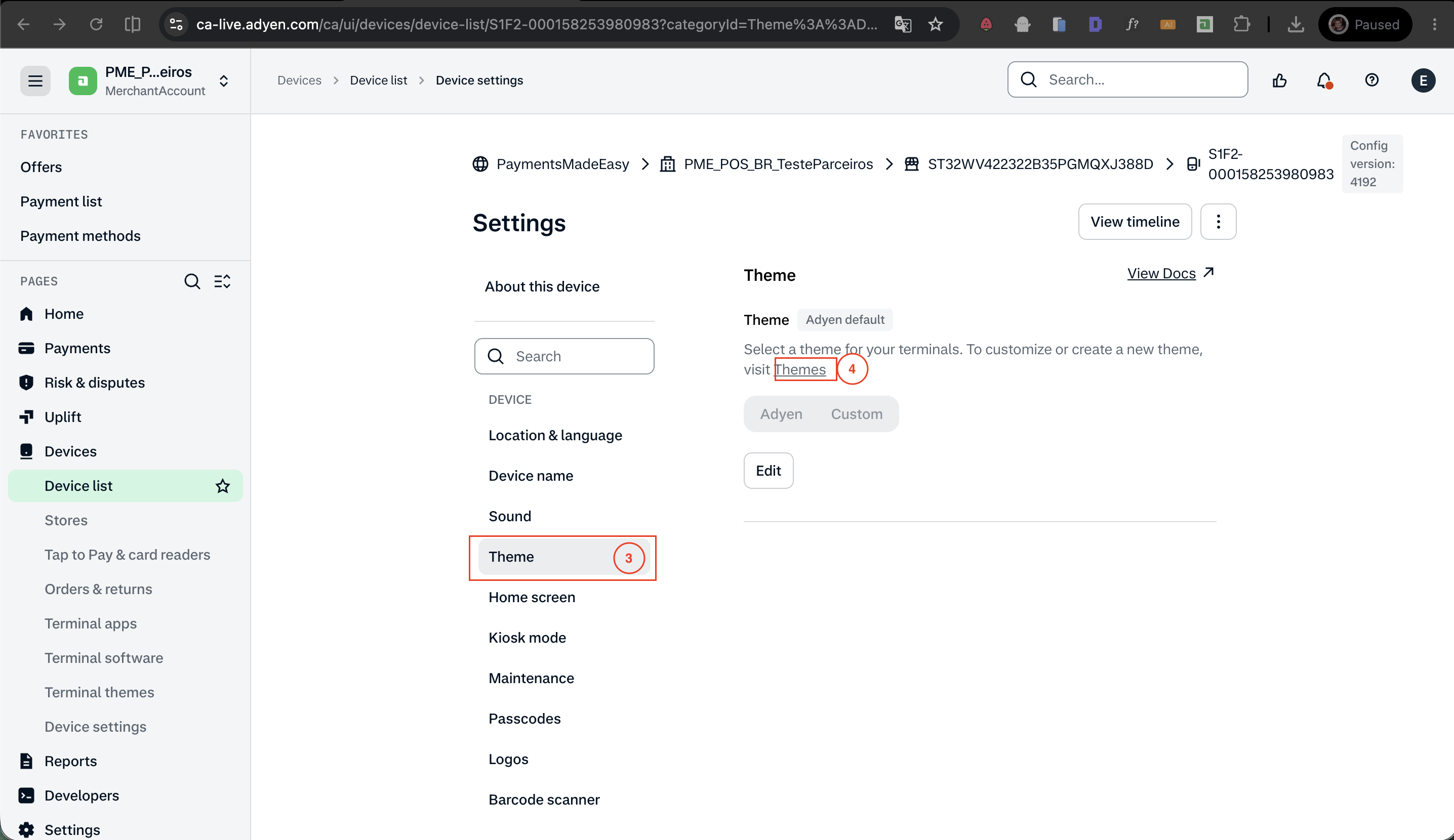Toggle favorite star on Device list
This screenshot has height=840, width=1454.
click(223, 486)
